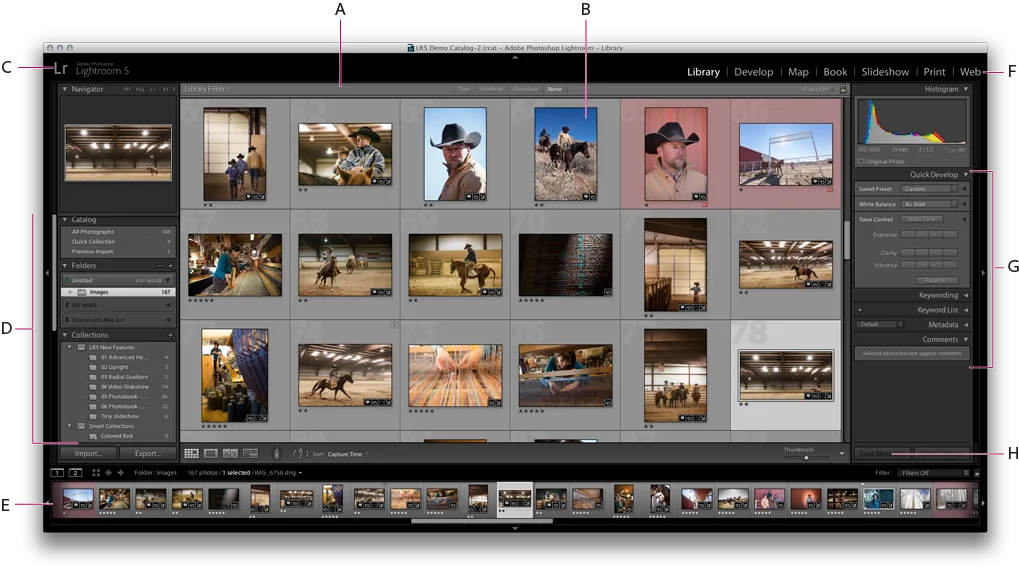1019x571 pixels.
Task: Click the filmstrip grid shortcut icon
Action: pyautogui.click(x=96, y=473)
